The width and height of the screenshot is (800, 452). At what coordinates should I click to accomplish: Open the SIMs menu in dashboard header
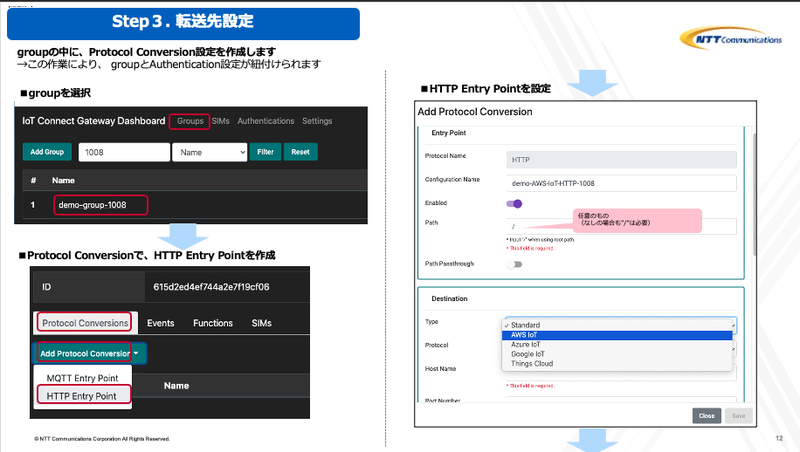(220, 121)
